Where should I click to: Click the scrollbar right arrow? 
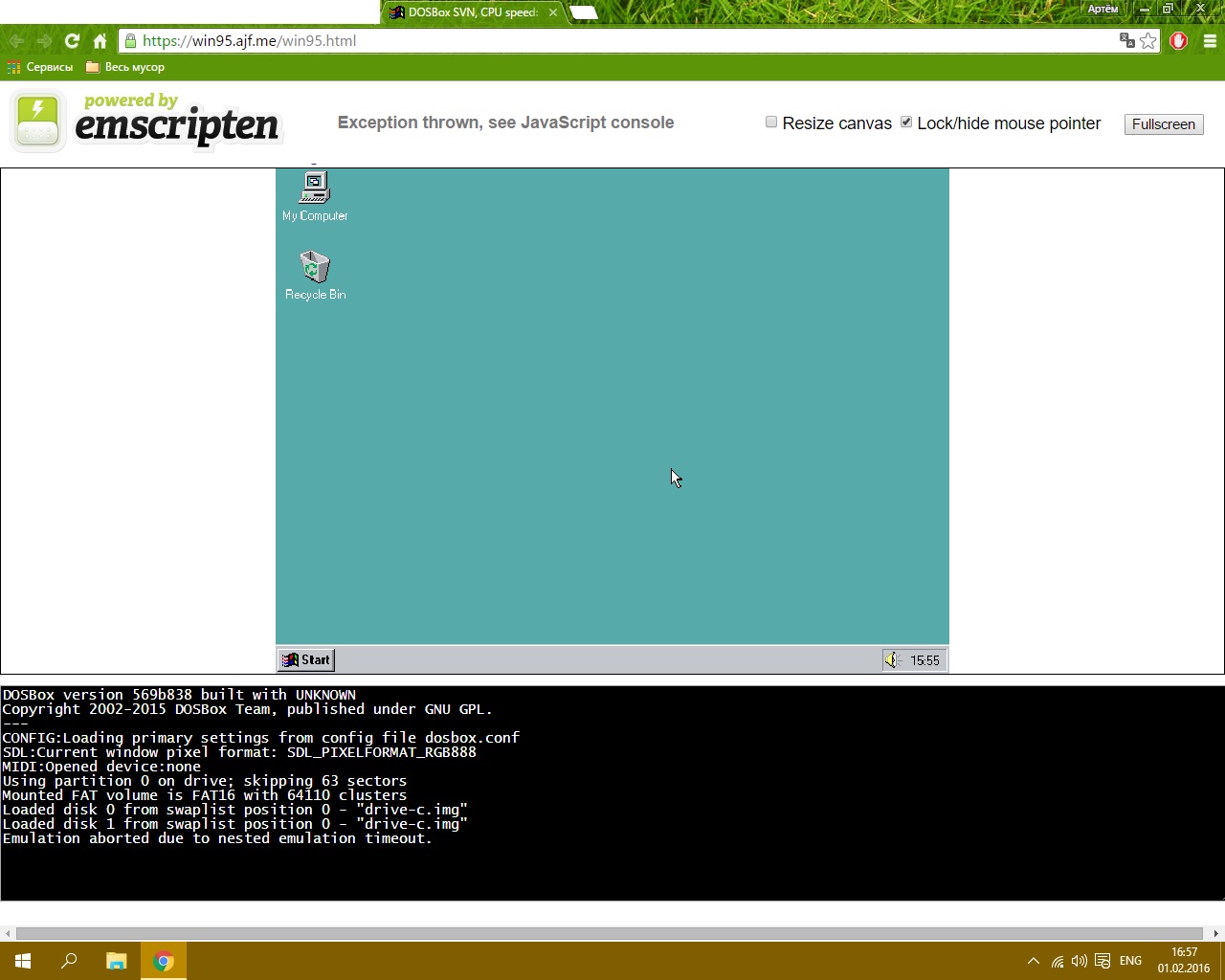coord(1216,933)
